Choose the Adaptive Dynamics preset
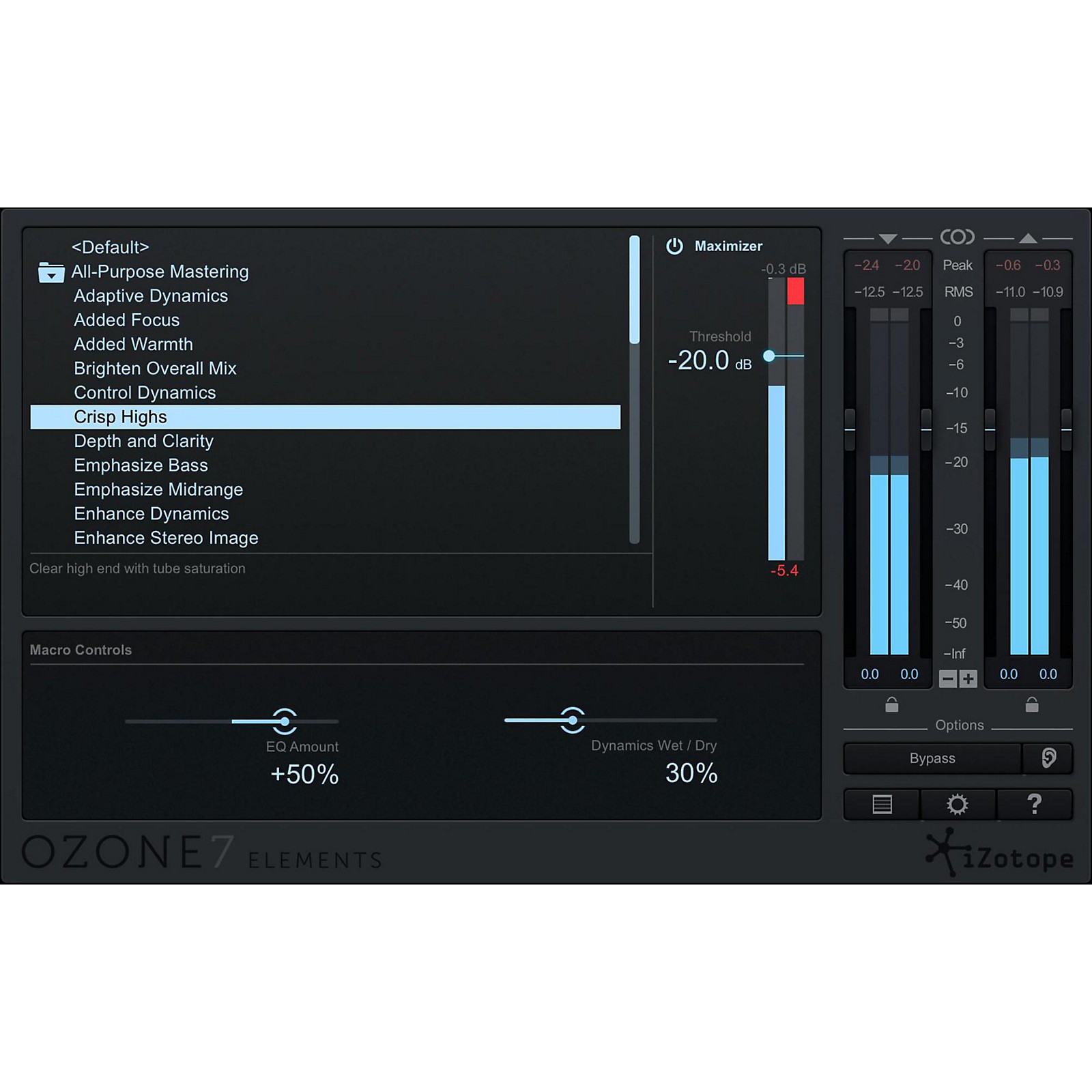1092x1092 pixels. (151, 296)
